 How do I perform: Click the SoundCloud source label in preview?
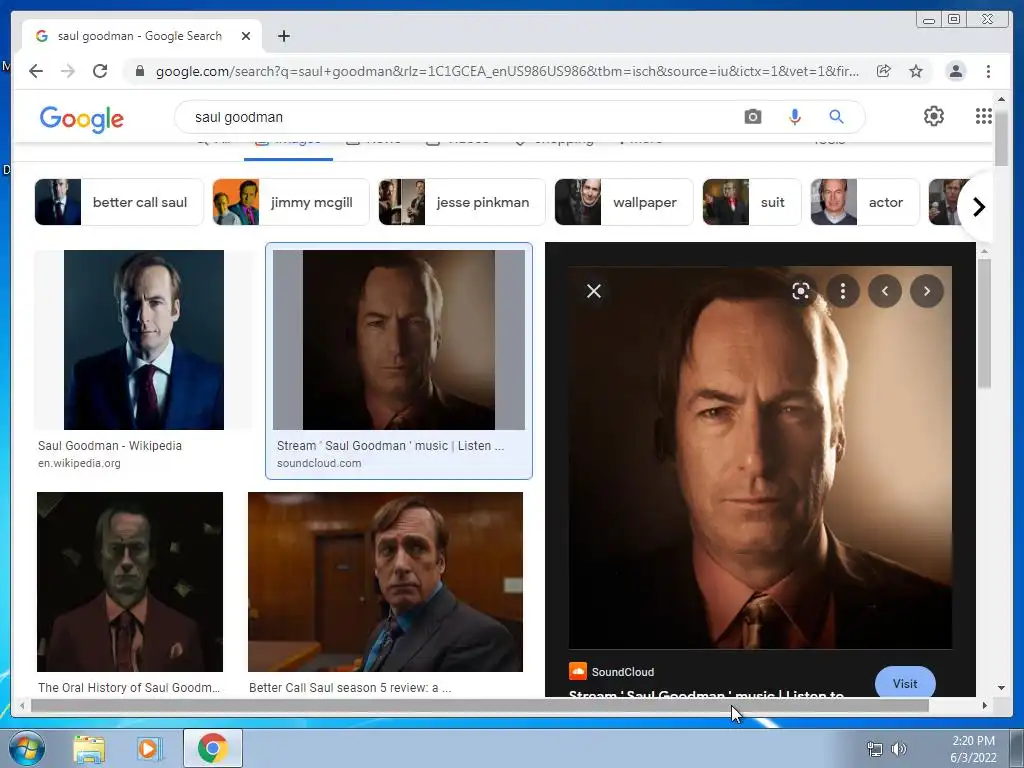[x=622, y=672]
